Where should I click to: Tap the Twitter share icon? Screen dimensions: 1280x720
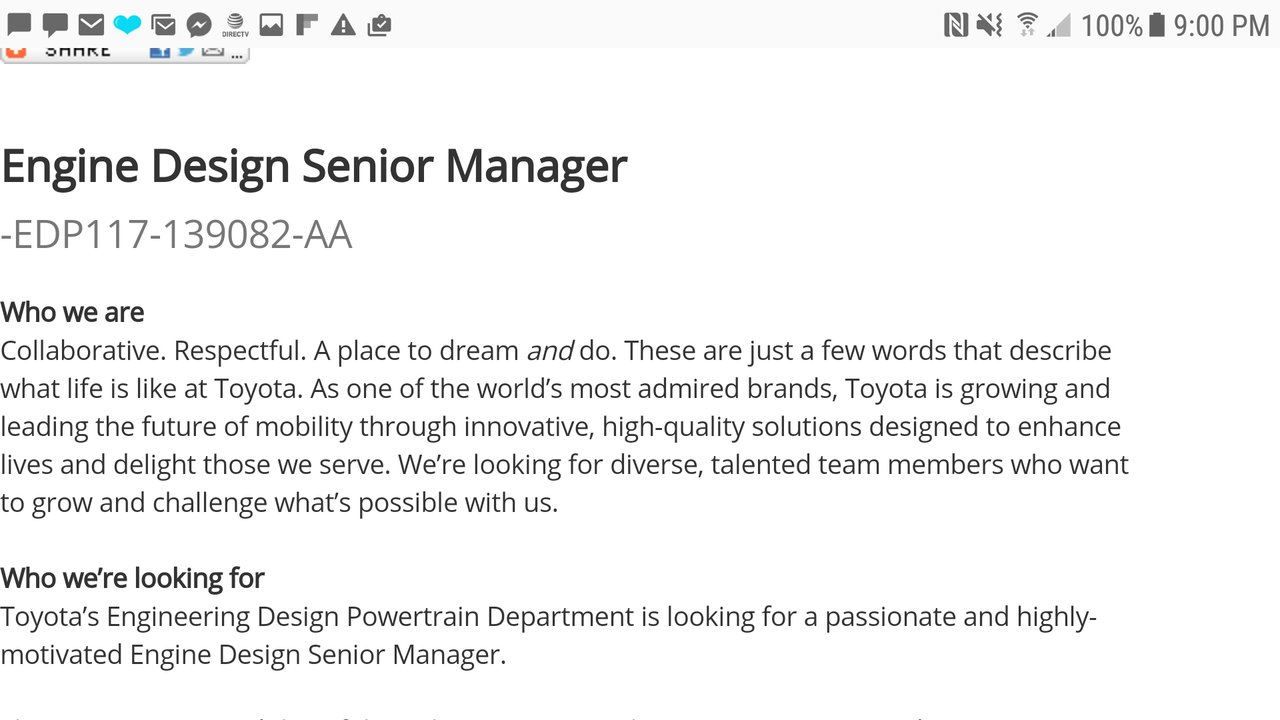pyautogui.click(x=185, y=52)
